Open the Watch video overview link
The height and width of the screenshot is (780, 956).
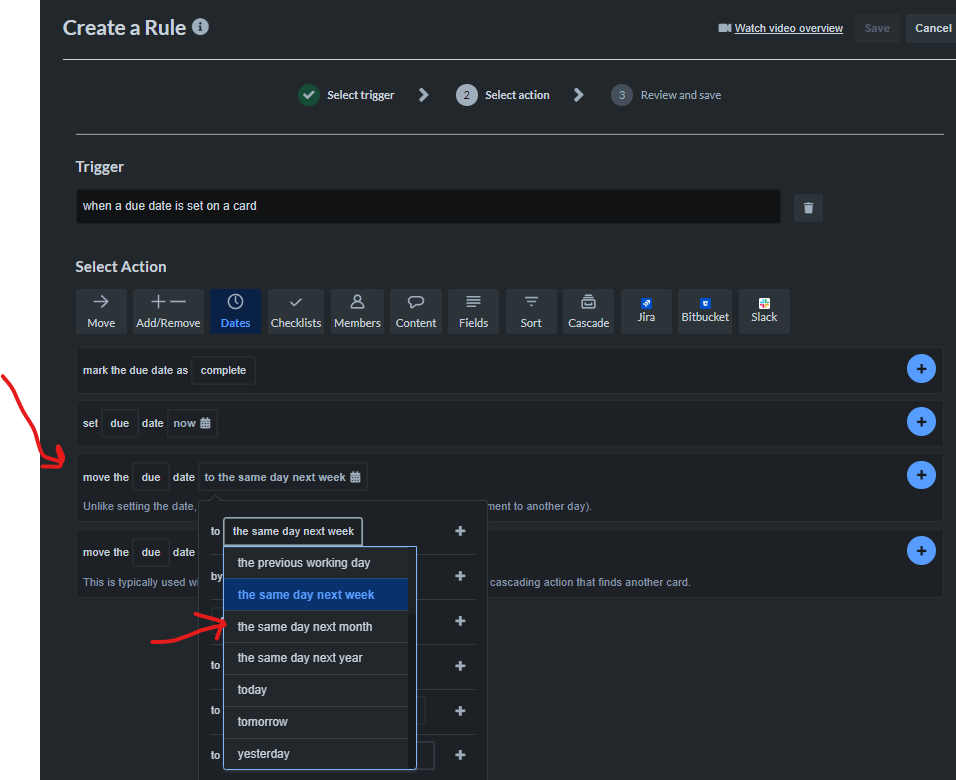coord(788,28)
